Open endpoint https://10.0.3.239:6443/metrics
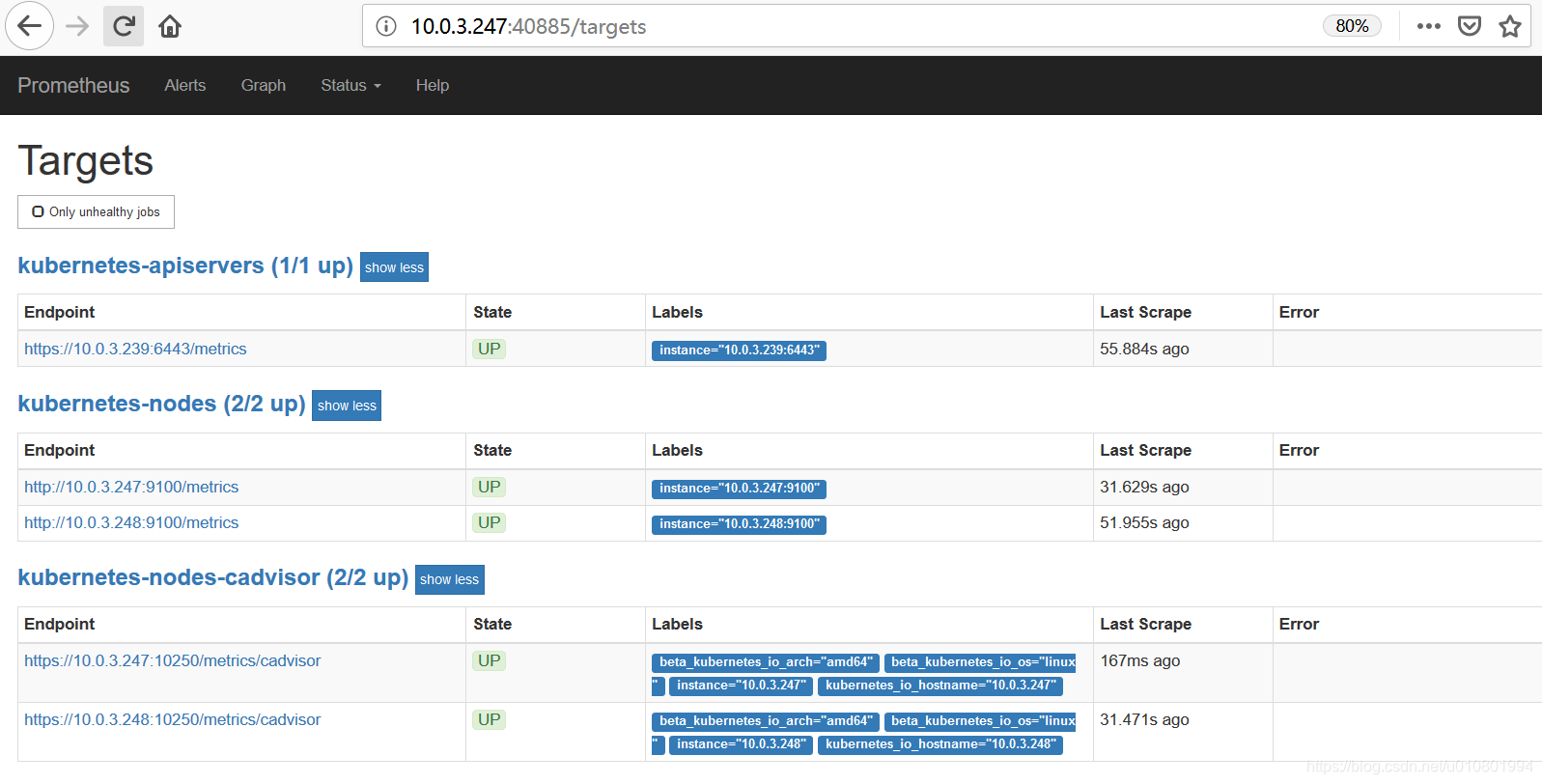This screenshot has width=1542, height=784. tap(135, 349)
